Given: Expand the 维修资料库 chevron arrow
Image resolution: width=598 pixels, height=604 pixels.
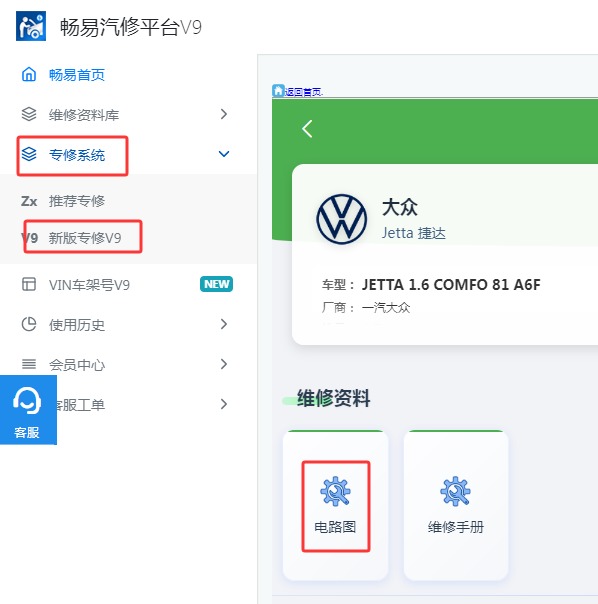Looking at the screenshot, I should [x=224, y=114].
